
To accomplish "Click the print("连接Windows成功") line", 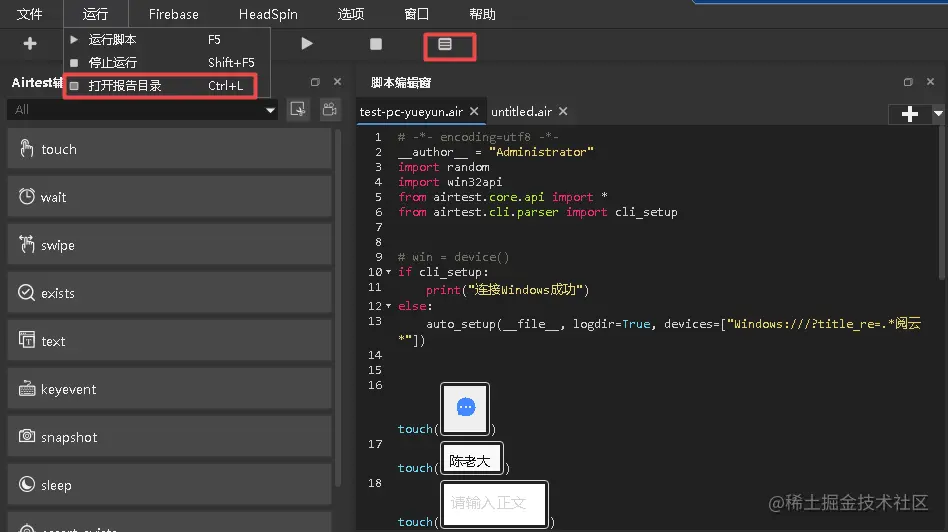I will click(507, 290).
